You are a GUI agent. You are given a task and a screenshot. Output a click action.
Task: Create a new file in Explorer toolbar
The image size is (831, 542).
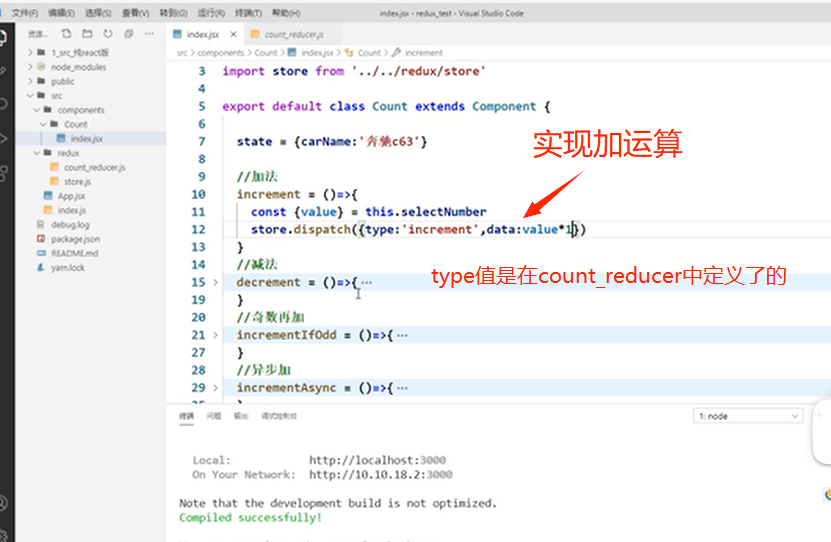coord(66,34)
